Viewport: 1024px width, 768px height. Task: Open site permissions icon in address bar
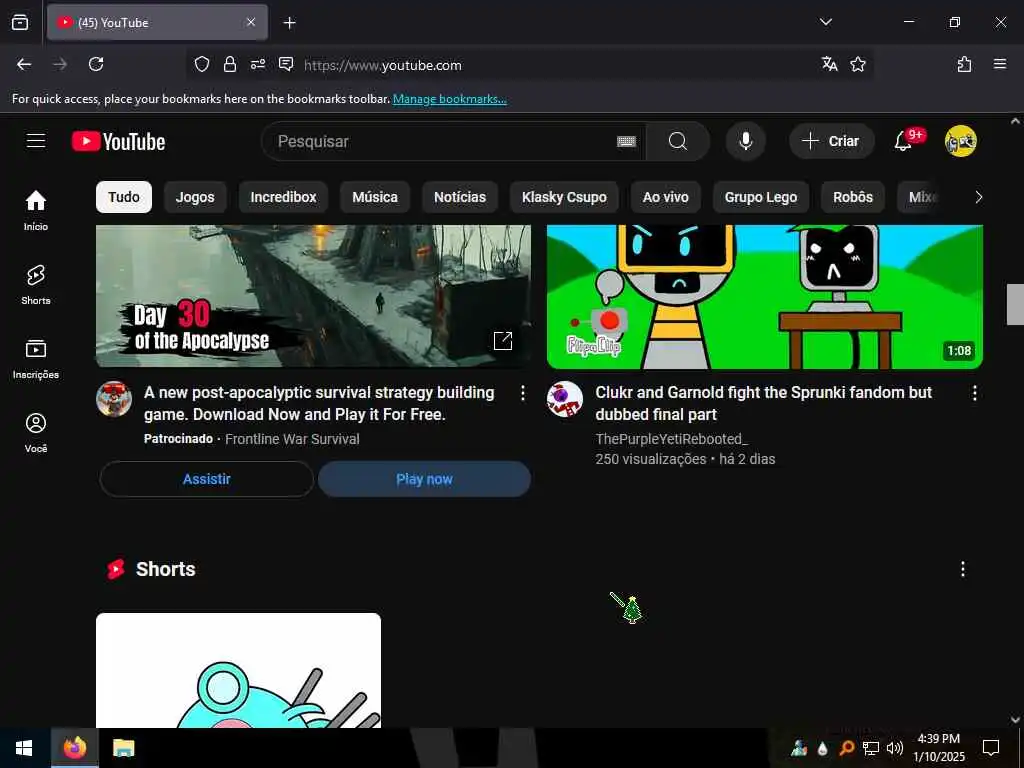point(258,64)
